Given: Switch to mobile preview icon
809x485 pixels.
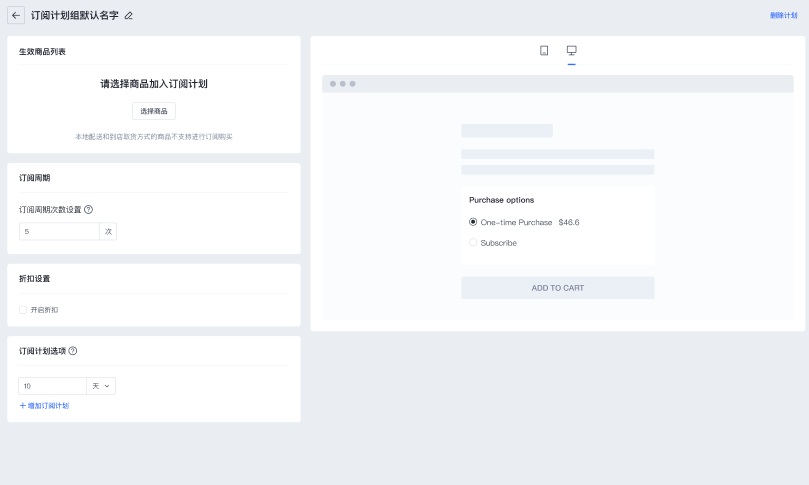Looking at the screenshot, I should pyautogui.click(x=544, y=50).
